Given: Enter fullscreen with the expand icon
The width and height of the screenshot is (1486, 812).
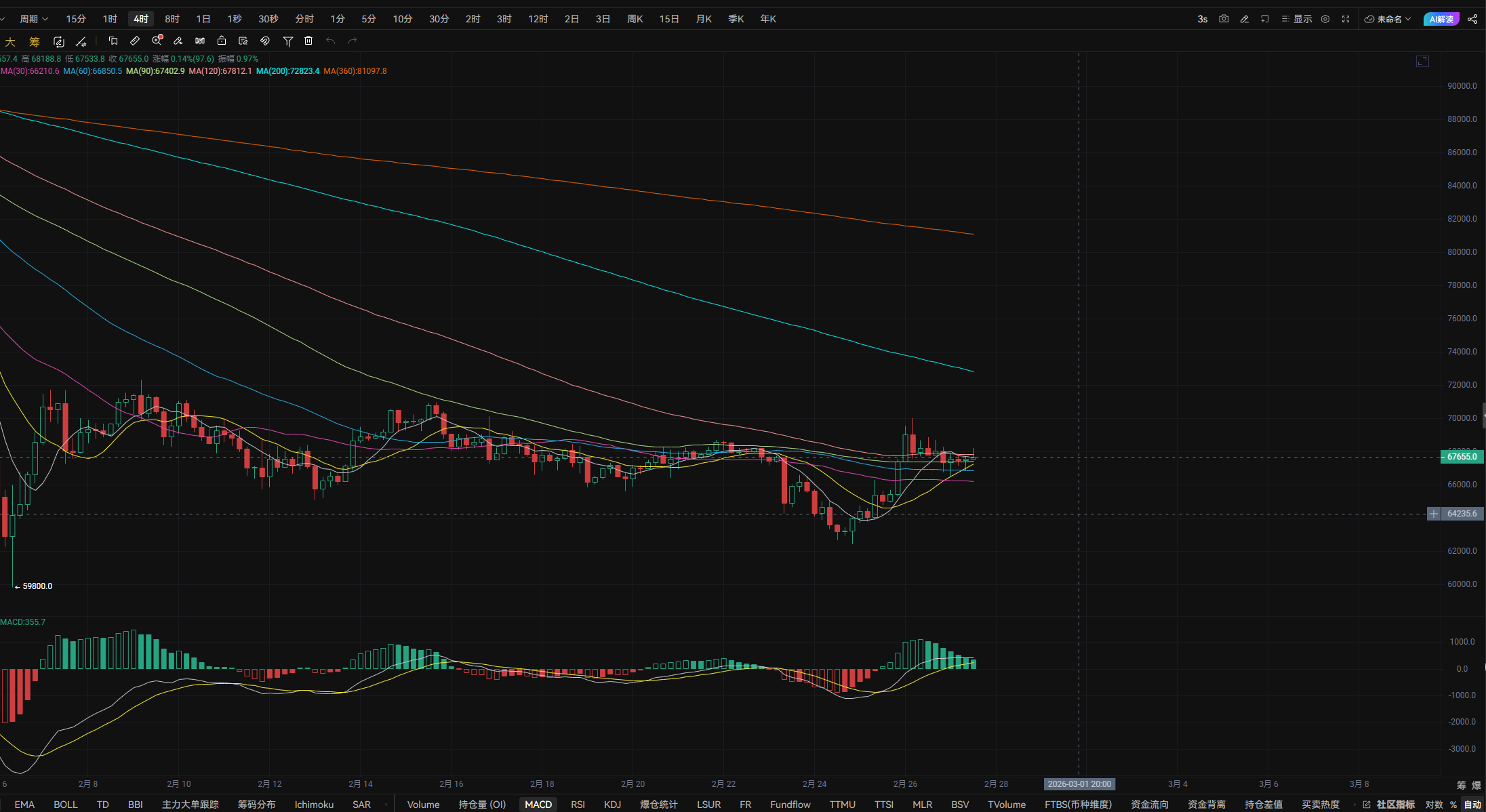Looking at the screenshot, I should pyautogui.click(x=1346, y=19).
